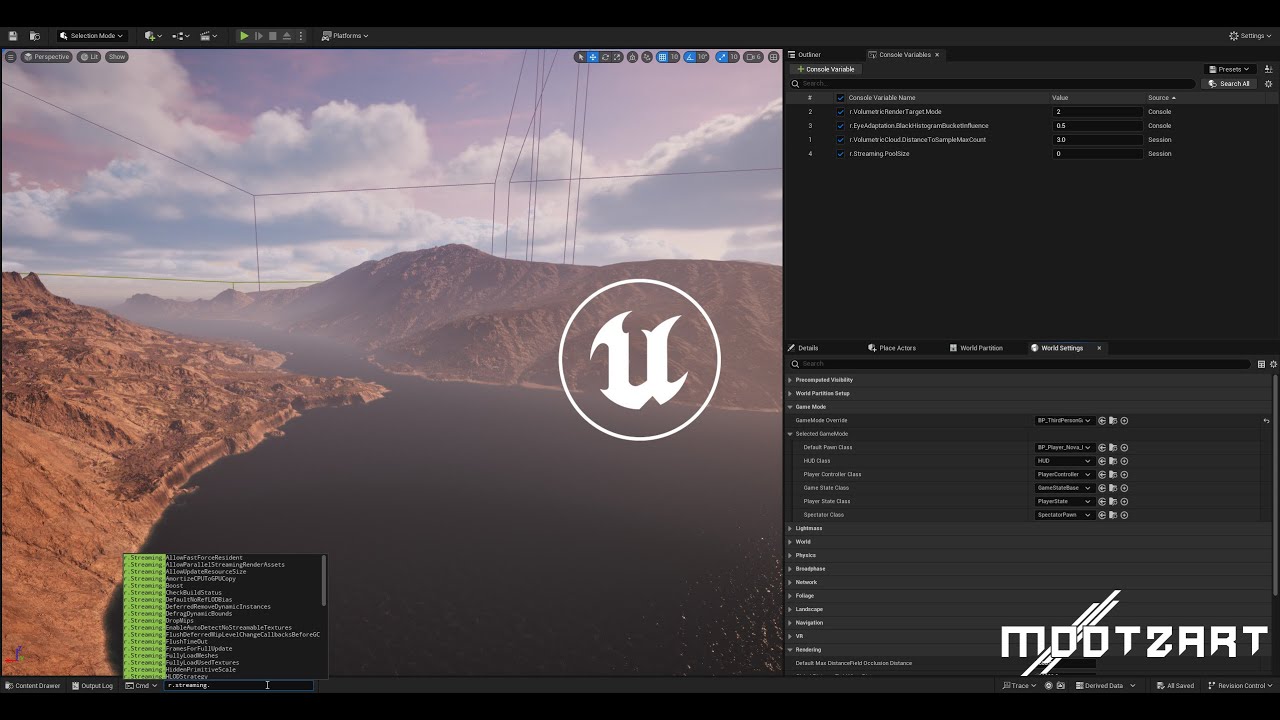Uncheck r.EyeAdaptation.BlackHistogramBucketInfluence checkbox
Screen dimensions: 1280x720
(x=840, y=126)
